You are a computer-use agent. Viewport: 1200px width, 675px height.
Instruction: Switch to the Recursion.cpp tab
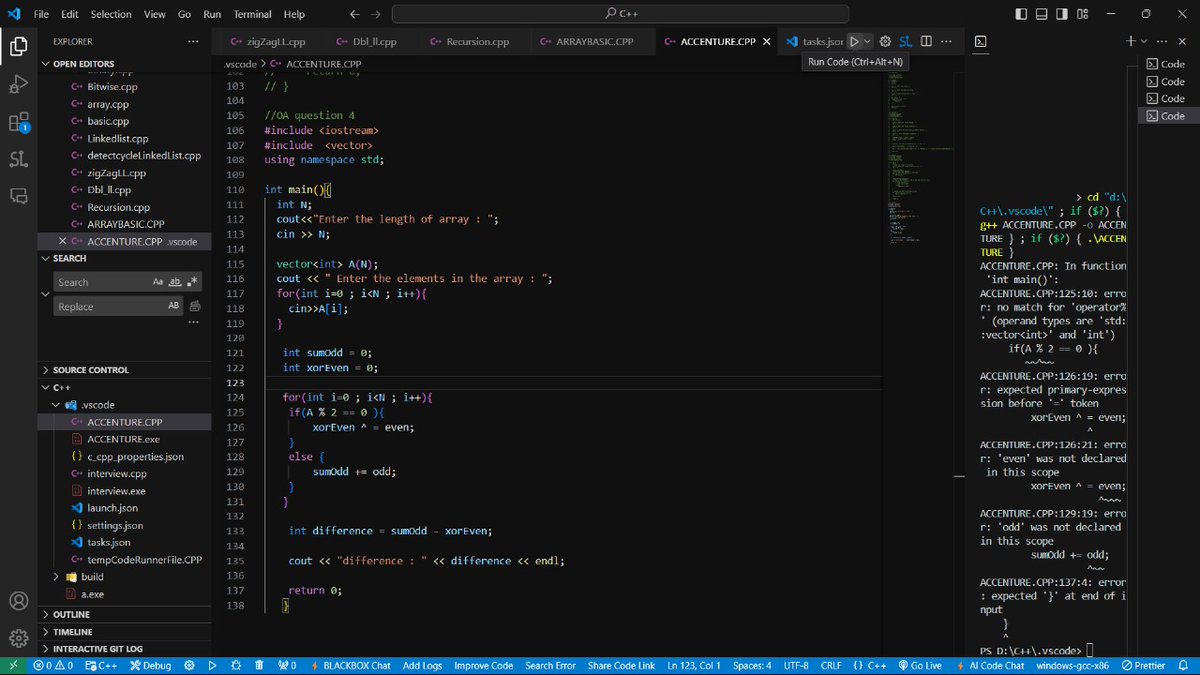(470, 41)
